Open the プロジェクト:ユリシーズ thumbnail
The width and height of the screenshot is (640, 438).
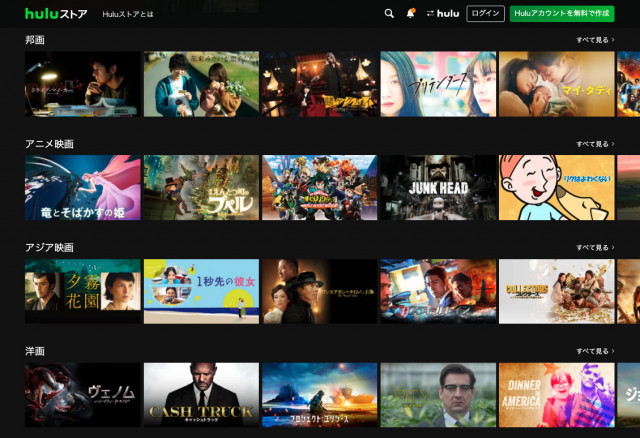[320, 395]
